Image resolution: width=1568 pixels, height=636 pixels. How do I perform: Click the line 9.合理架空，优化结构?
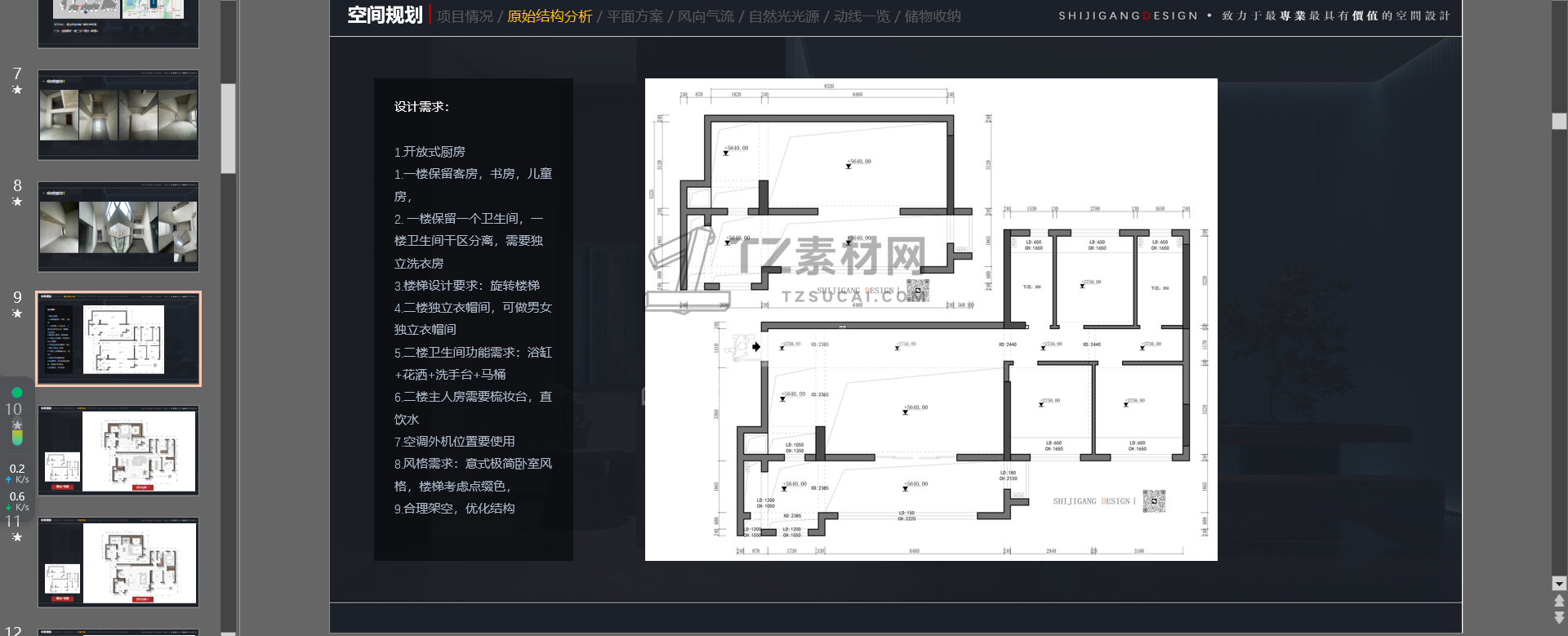click(x=455, y=509)
